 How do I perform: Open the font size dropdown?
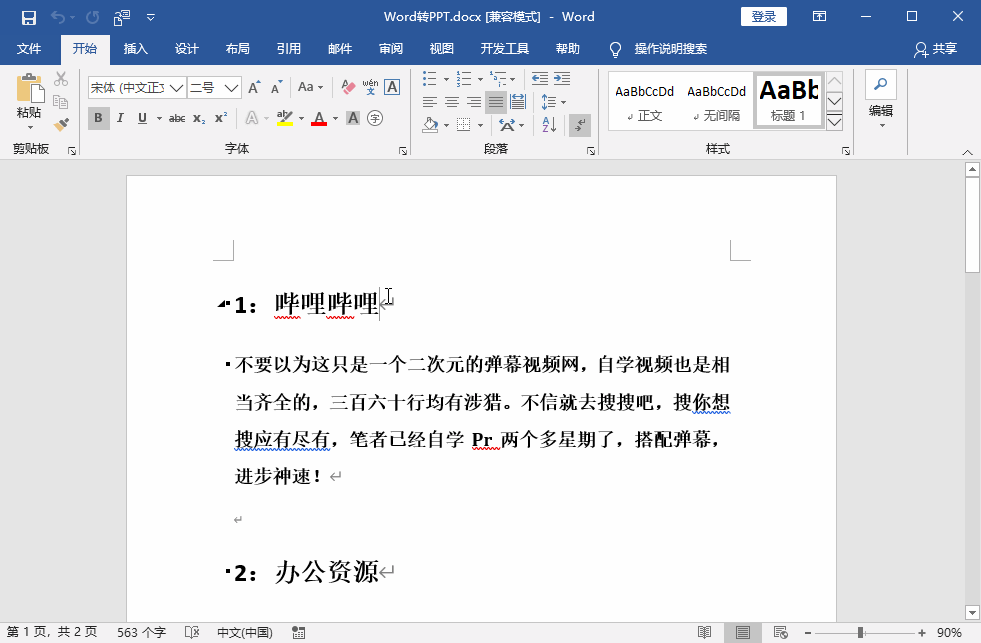231,86
